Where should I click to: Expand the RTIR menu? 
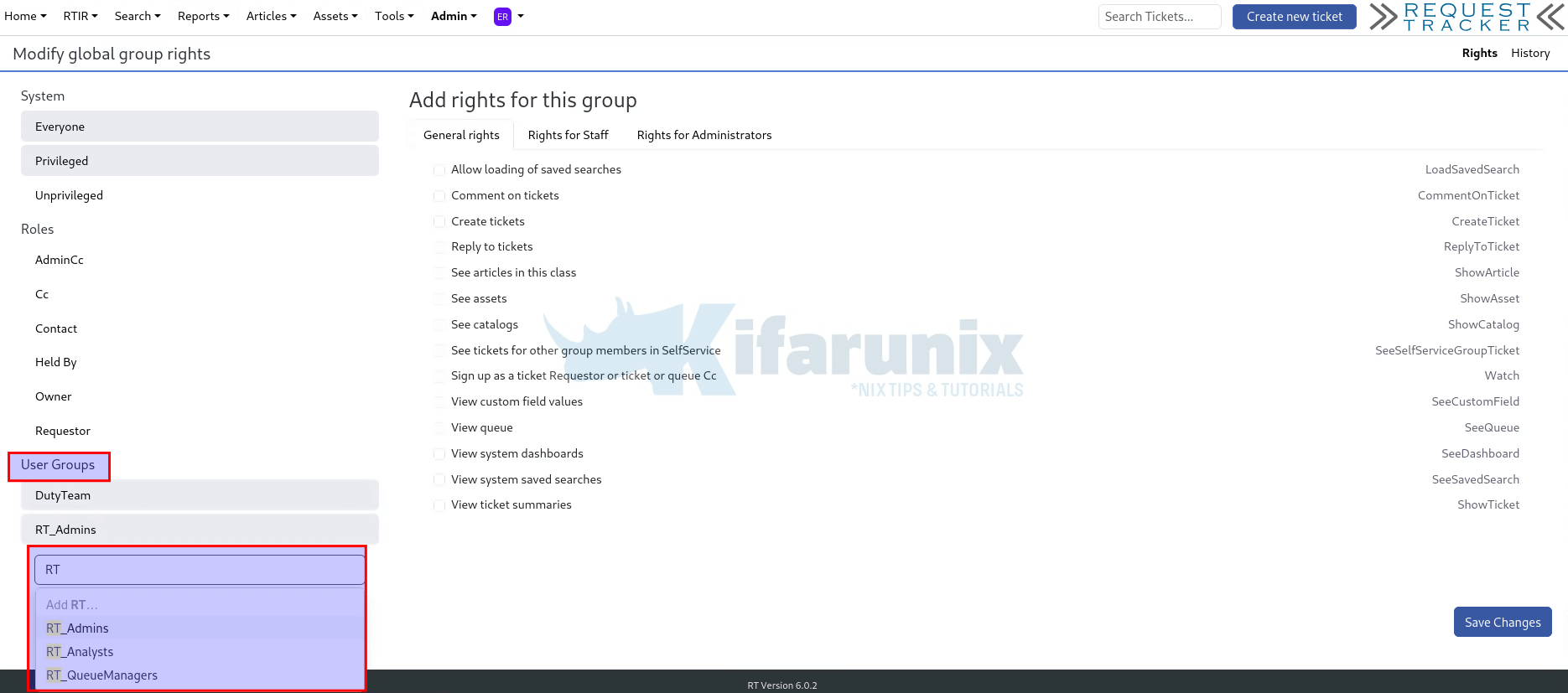tap(80, 17)
